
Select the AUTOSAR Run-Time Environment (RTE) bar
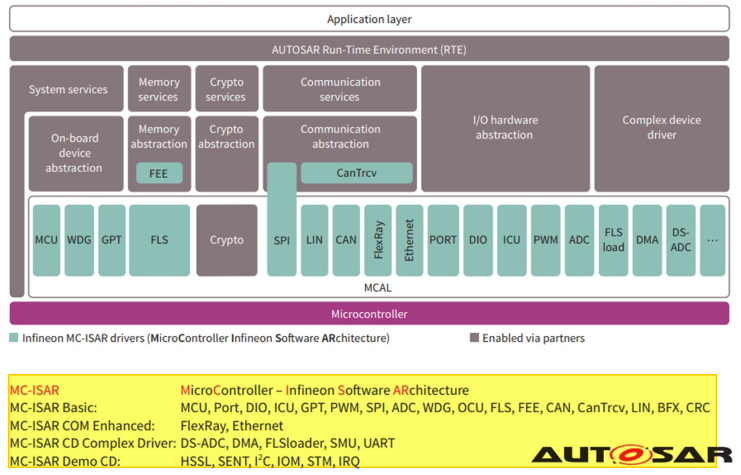pos(369,49)
